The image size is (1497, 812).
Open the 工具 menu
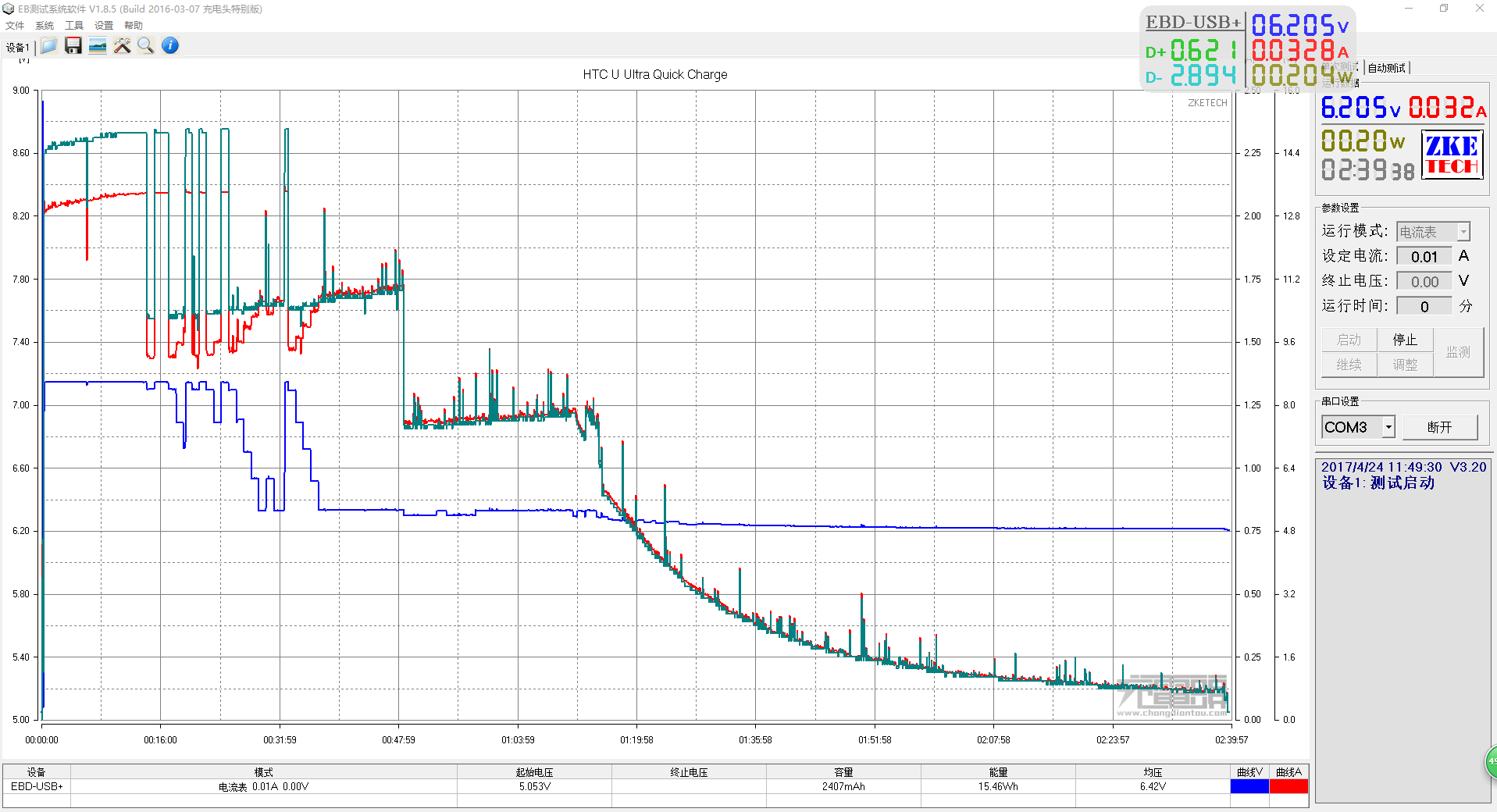pos(74,25)
